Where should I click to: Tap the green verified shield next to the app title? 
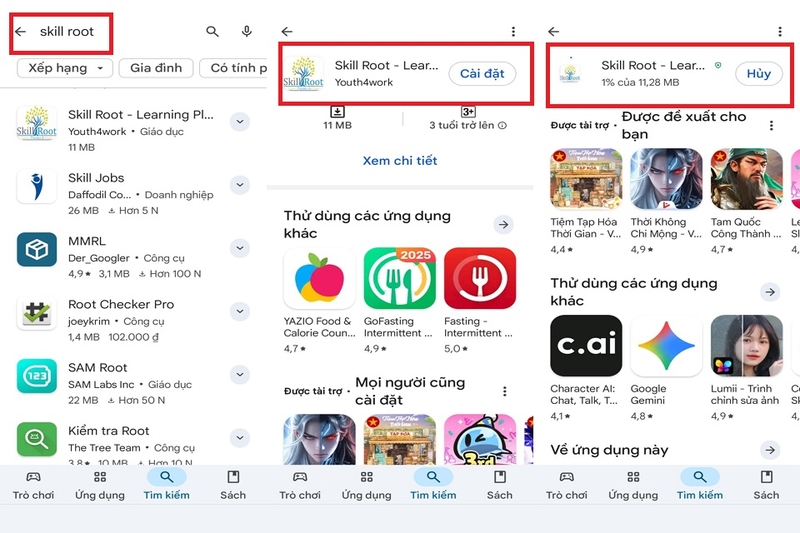(x=718, y=65)
